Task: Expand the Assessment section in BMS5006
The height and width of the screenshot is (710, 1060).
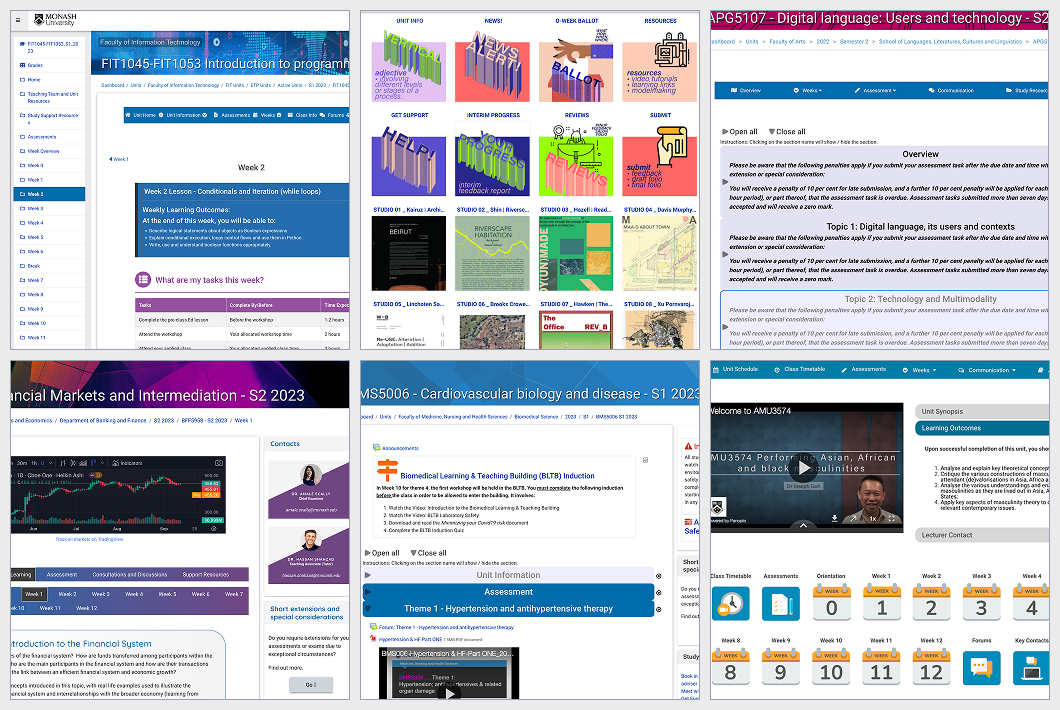Action: [x=508, y=592]
